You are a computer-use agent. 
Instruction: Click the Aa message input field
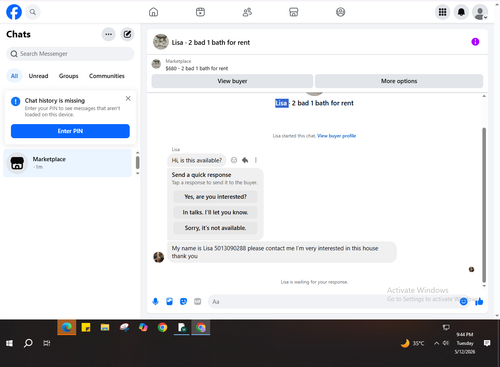tap(333, 302)
